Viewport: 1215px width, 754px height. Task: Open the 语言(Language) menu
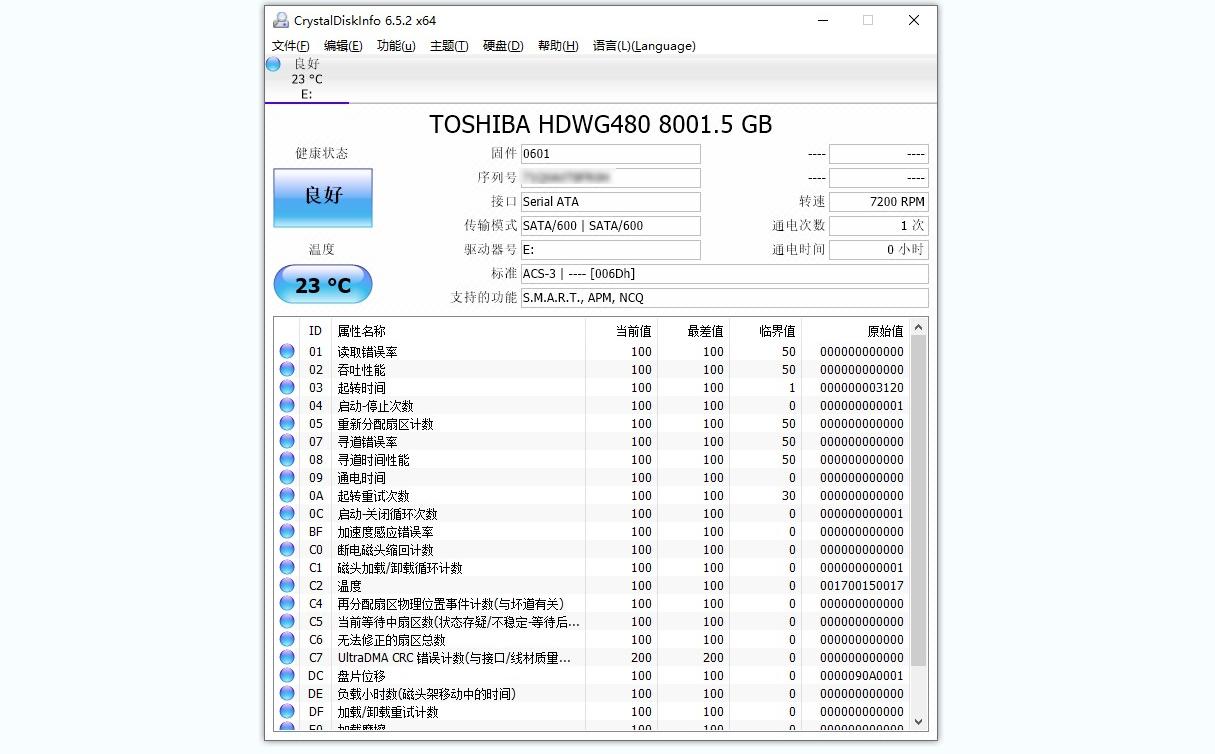(x=643, y=46)
